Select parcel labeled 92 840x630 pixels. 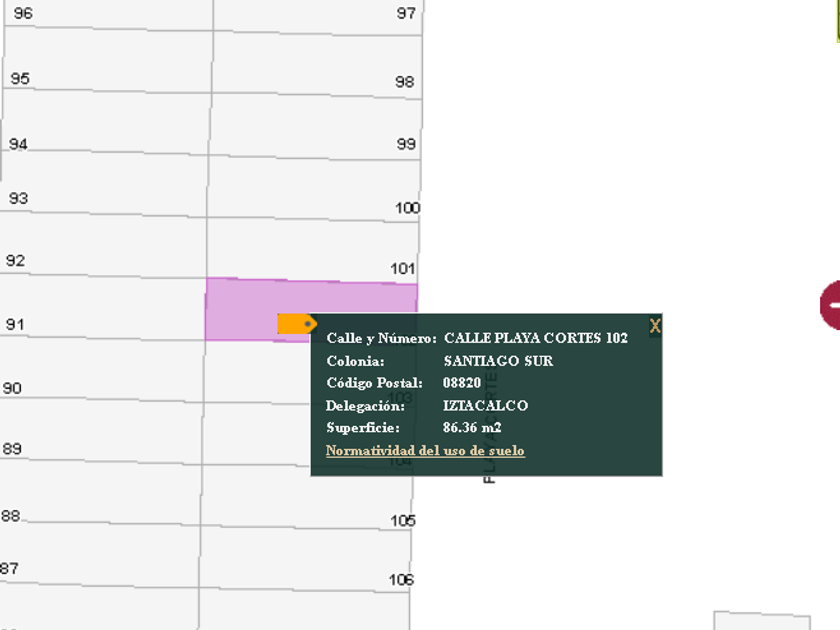pos(102,245)
